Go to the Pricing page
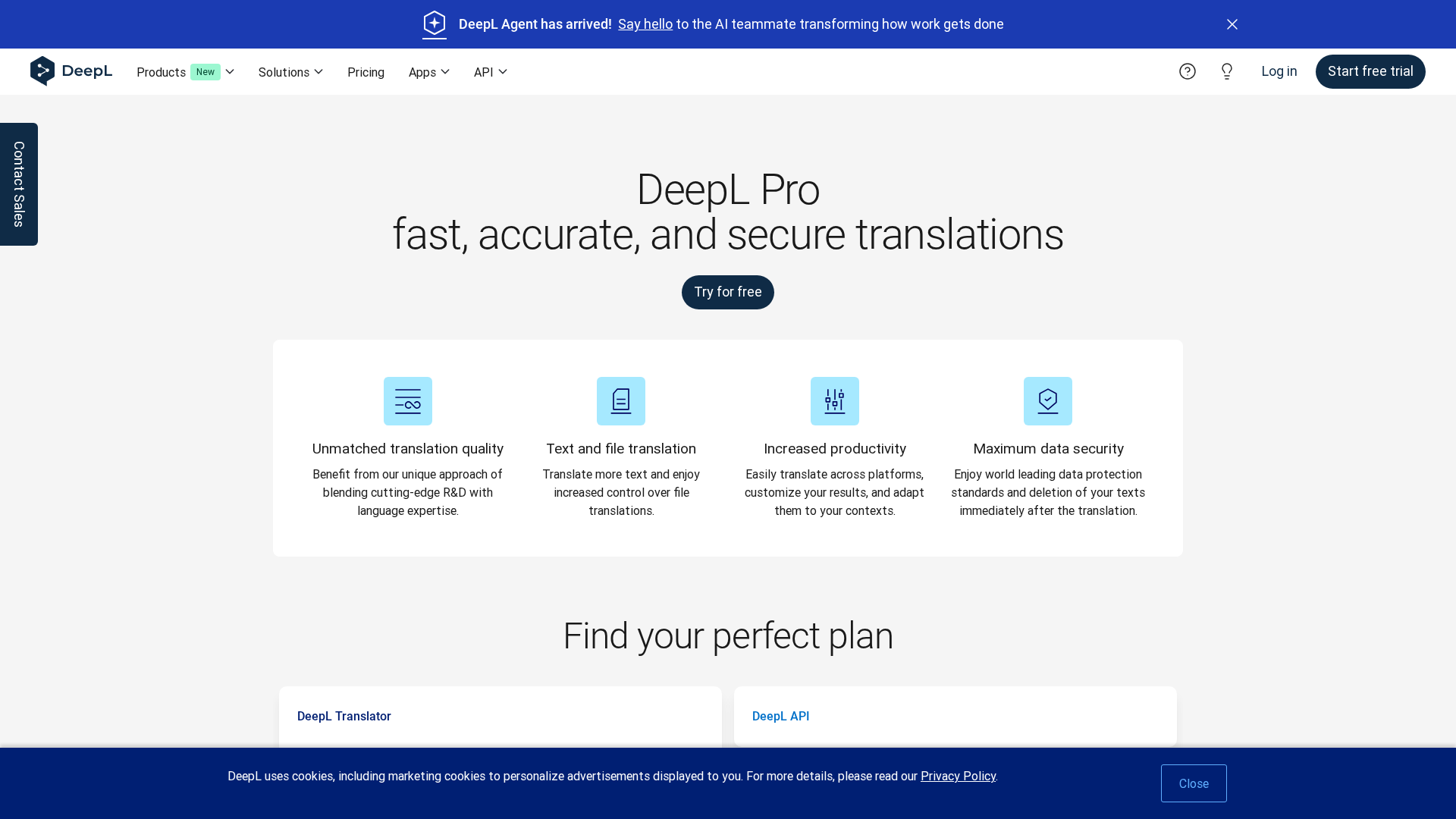Screen dimensions: 1456x819 pos(366,72)
